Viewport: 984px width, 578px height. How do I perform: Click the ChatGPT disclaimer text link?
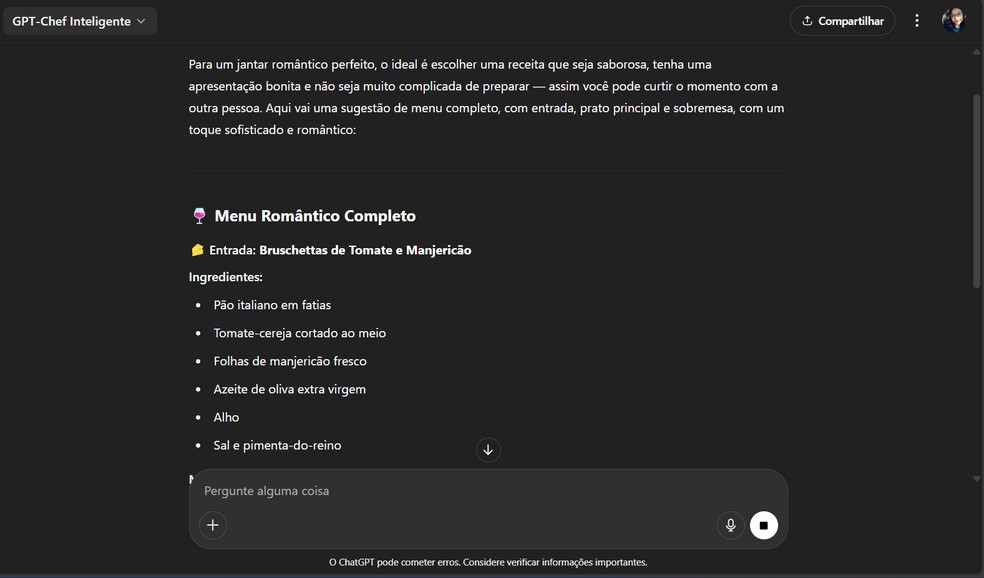tap(488, 561)
